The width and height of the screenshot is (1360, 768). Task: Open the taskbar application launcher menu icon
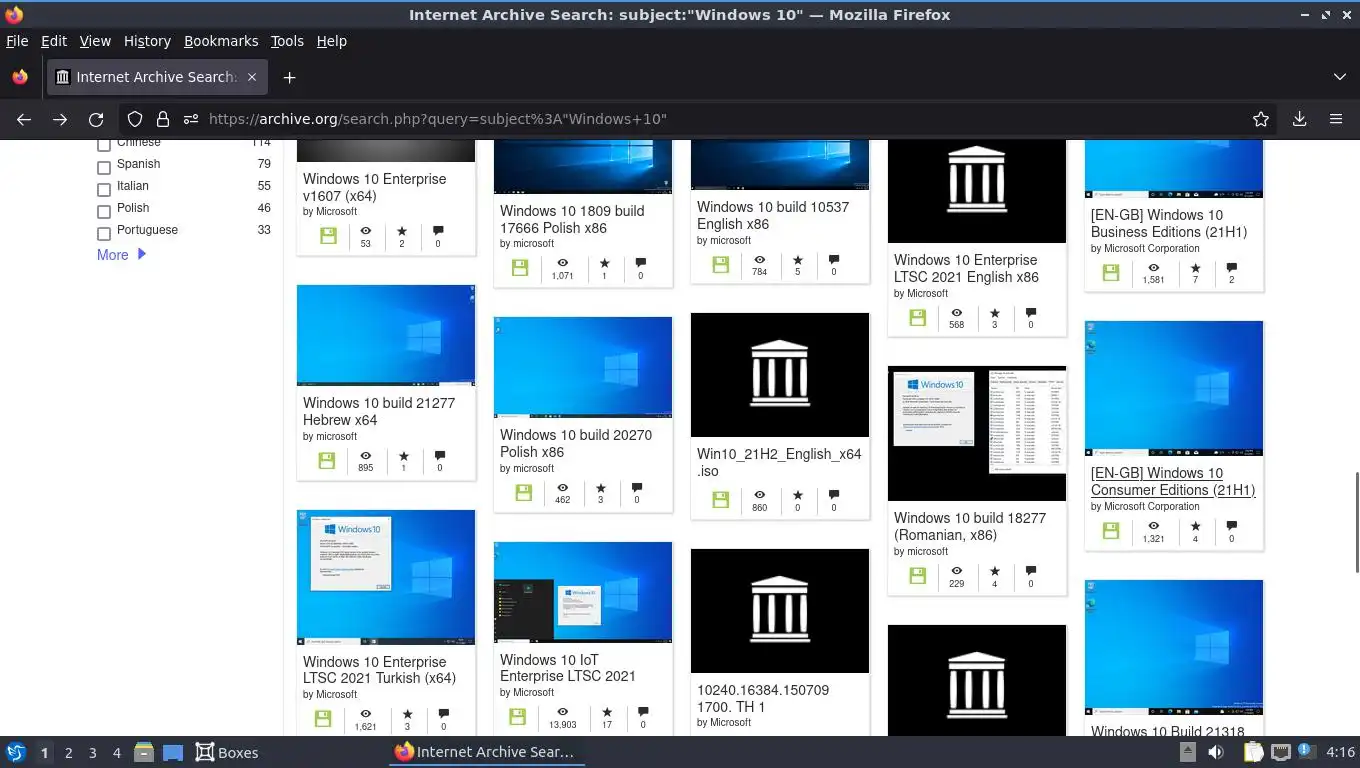click(16, 752)
